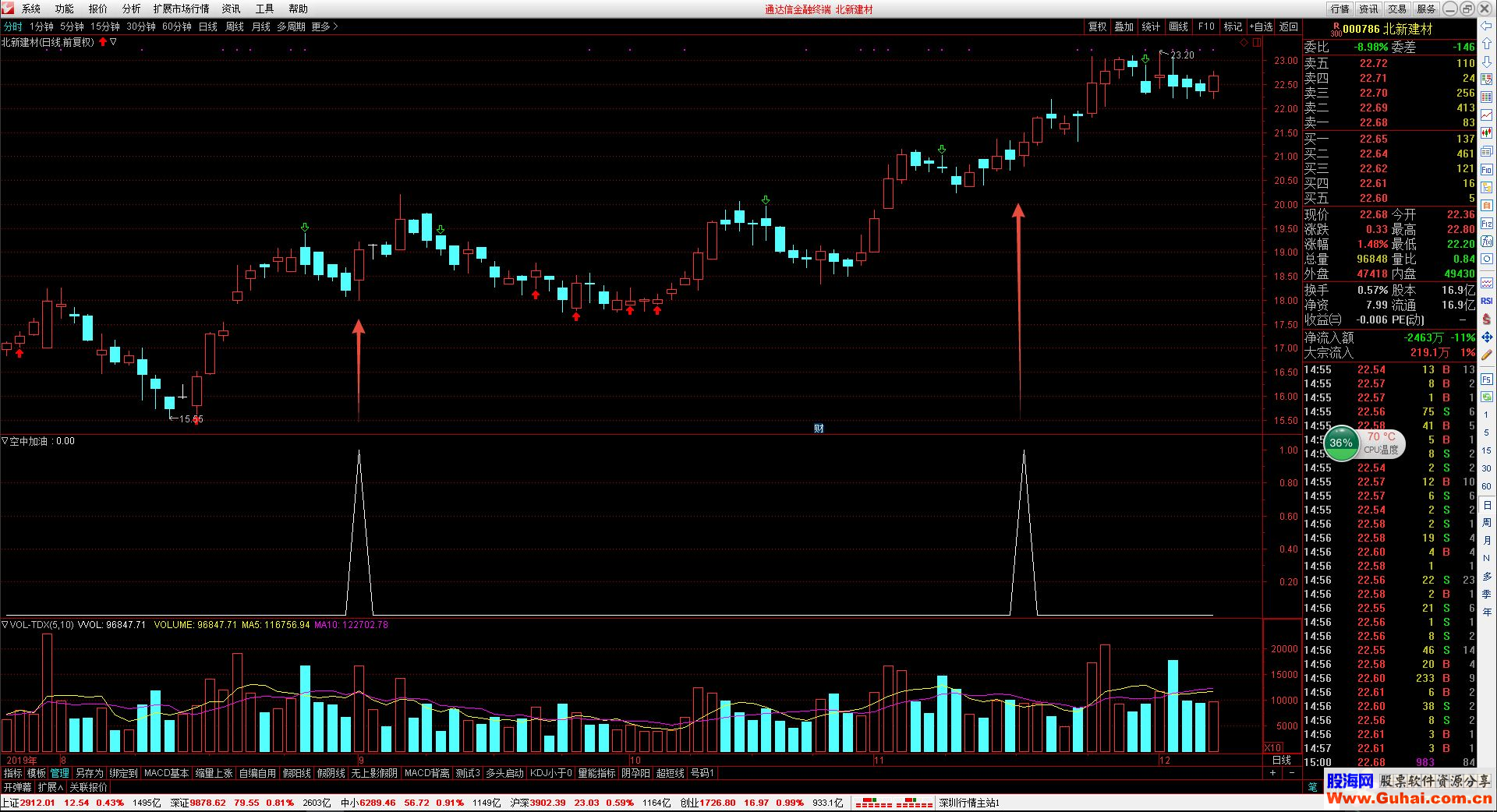Click the red dollar sign icon in sidebar
The image size is (1497, 812).
tap(1486, 319)
